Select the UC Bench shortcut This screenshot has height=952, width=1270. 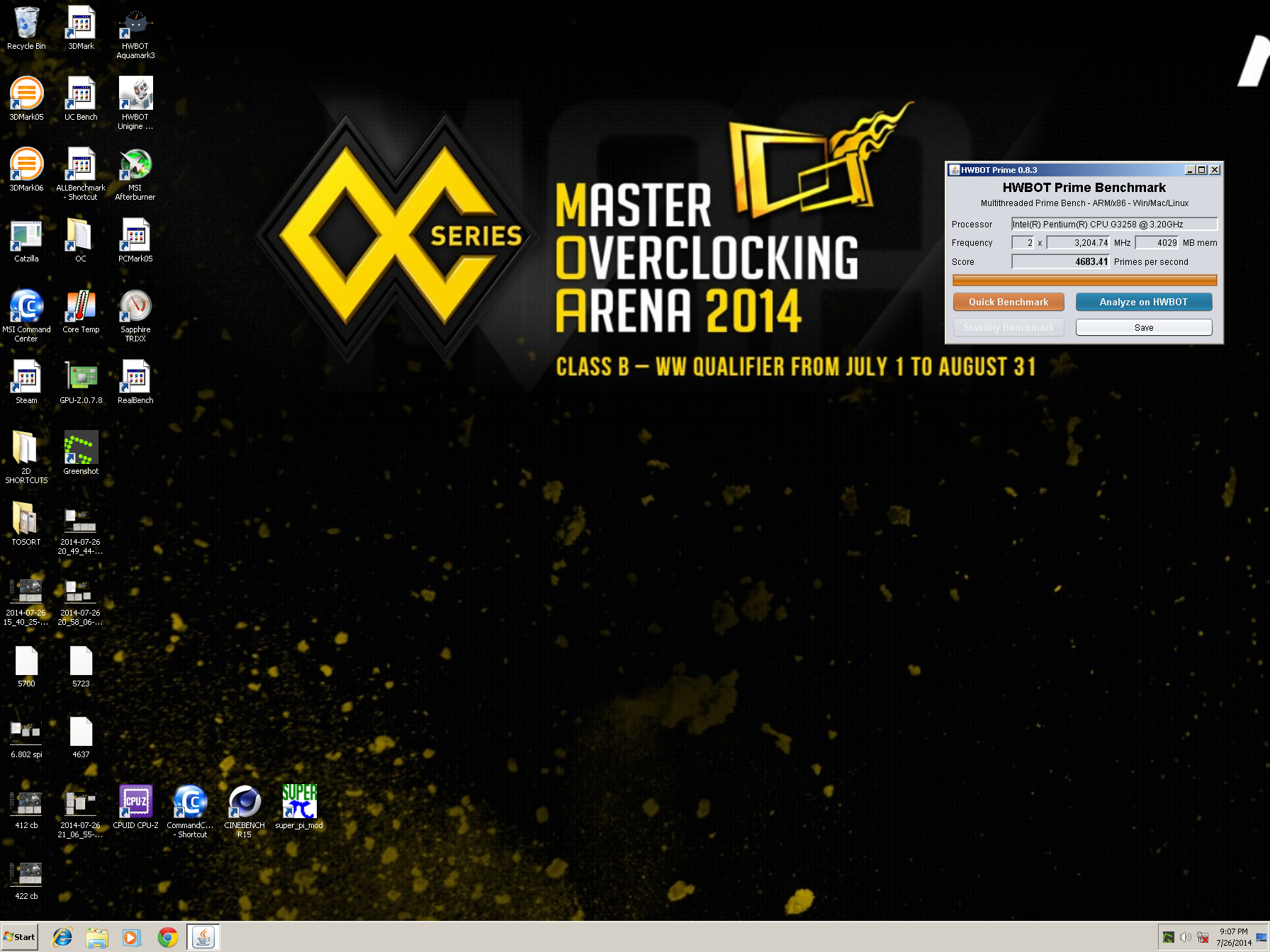(x=81, y=99)
